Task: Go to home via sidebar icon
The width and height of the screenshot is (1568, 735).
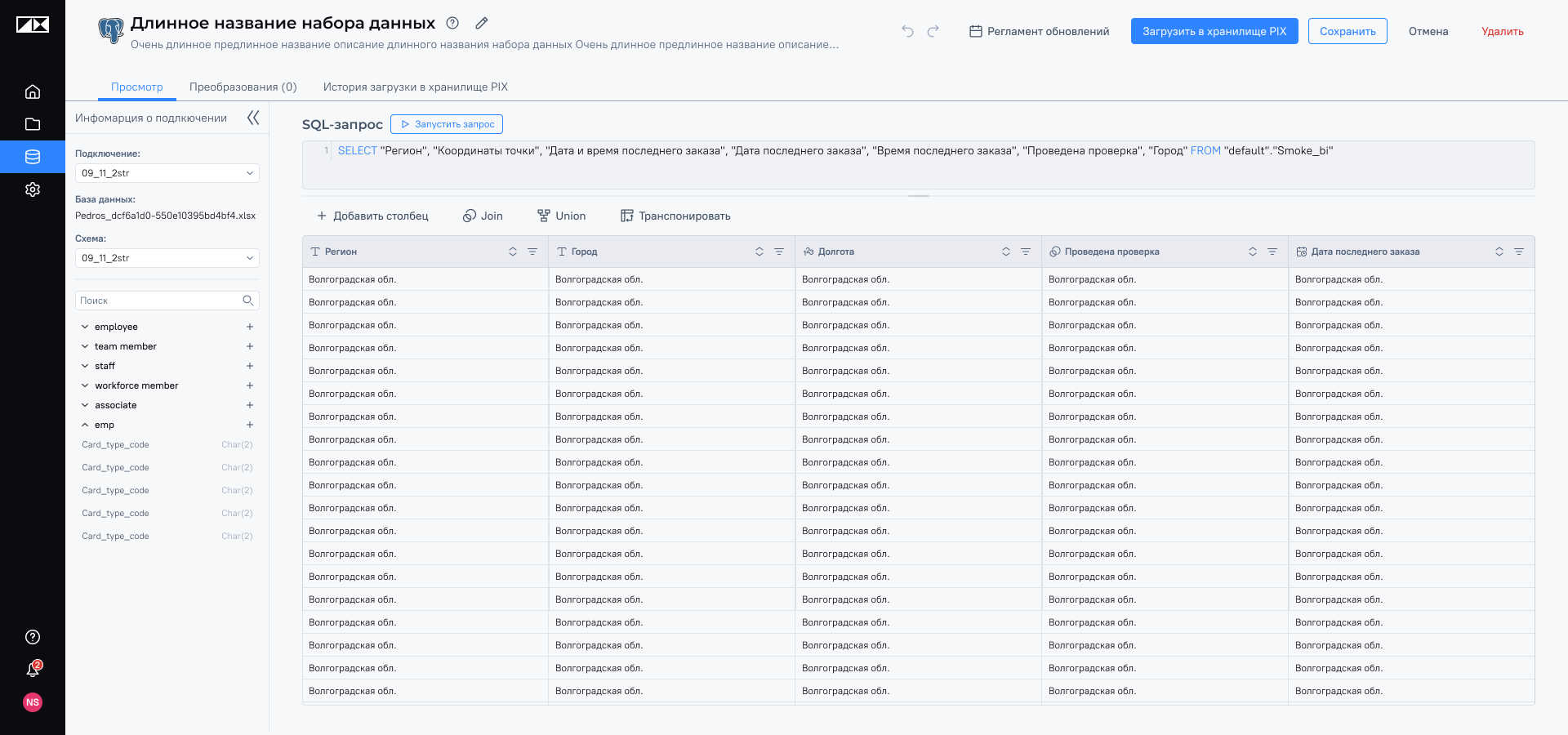Action: tap(33, 91)
